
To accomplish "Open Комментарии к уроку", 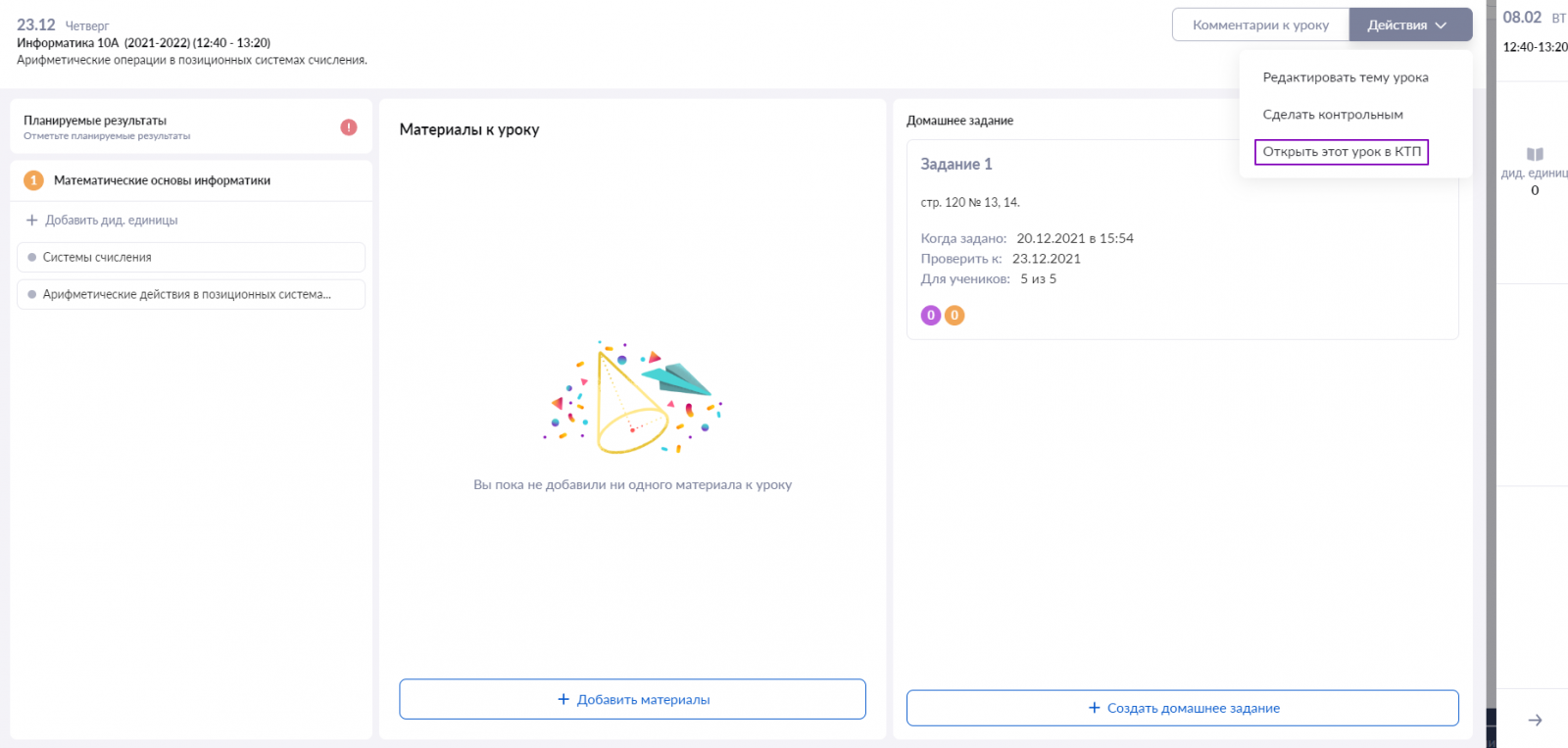I will 1260,25.
